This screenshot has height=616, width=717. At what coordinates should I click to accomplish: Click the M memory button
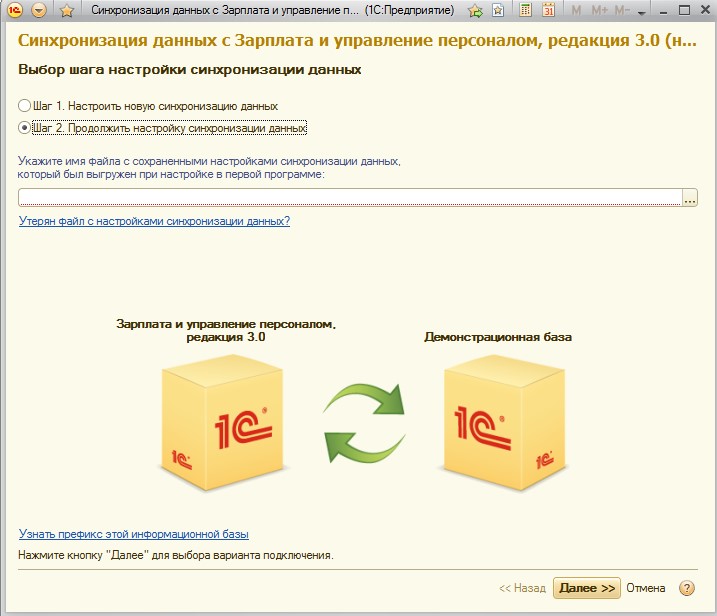tap(576, 10)
